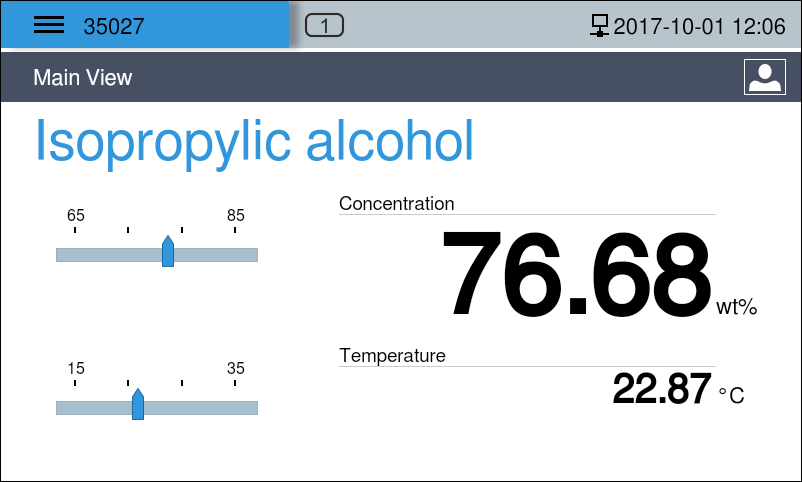Click the Temperature label
802x482 pixels.
click(x=392, y=355)
